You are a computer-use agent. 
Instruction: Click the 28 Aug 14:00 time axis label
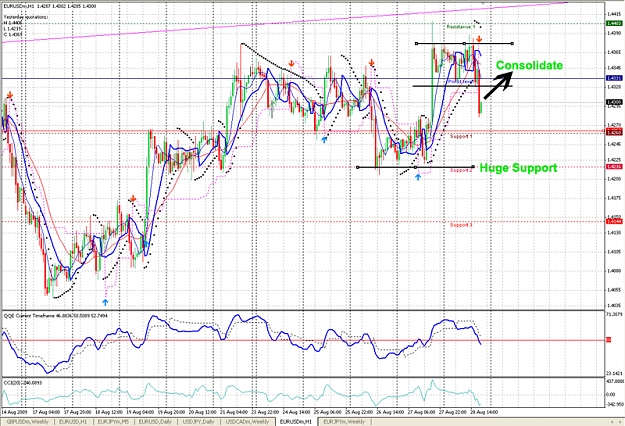[484, 412]
